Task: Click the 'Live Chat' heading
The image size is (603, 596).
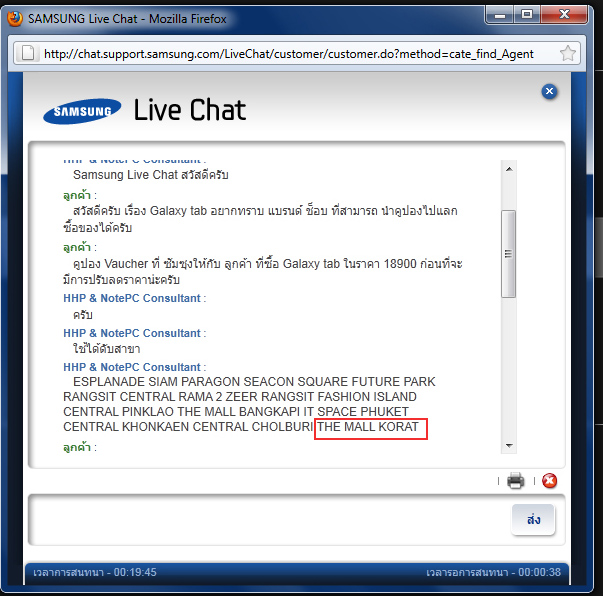Action: point(190,110)
